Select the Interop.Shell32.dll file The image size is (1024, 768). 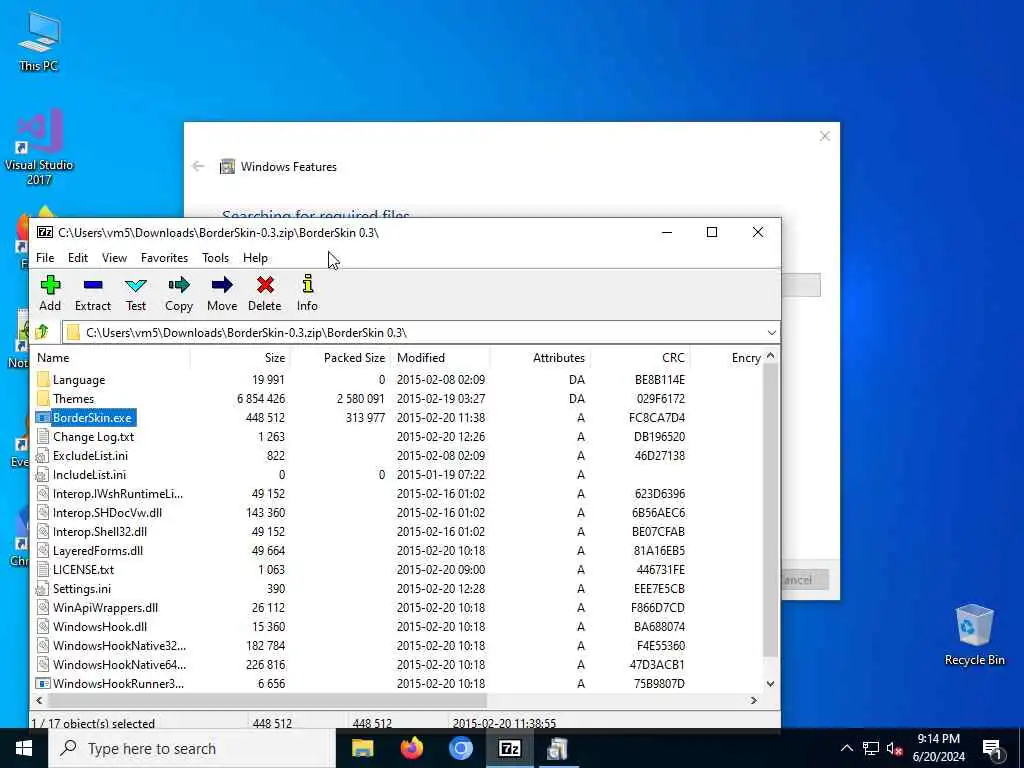coord(100,532)
